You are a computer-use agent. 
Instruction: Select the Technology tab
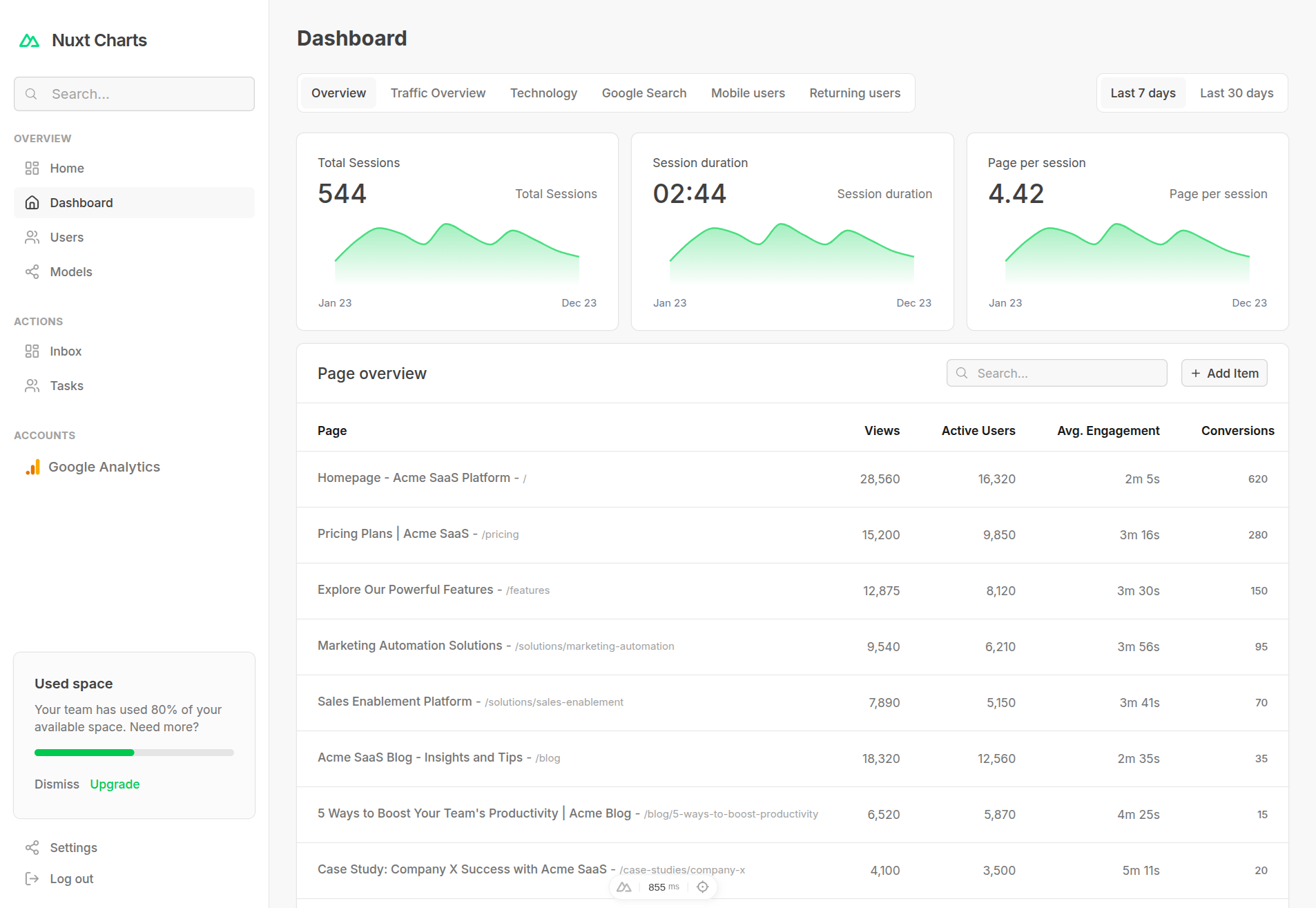pyautogui.click(x=543, y=93)
